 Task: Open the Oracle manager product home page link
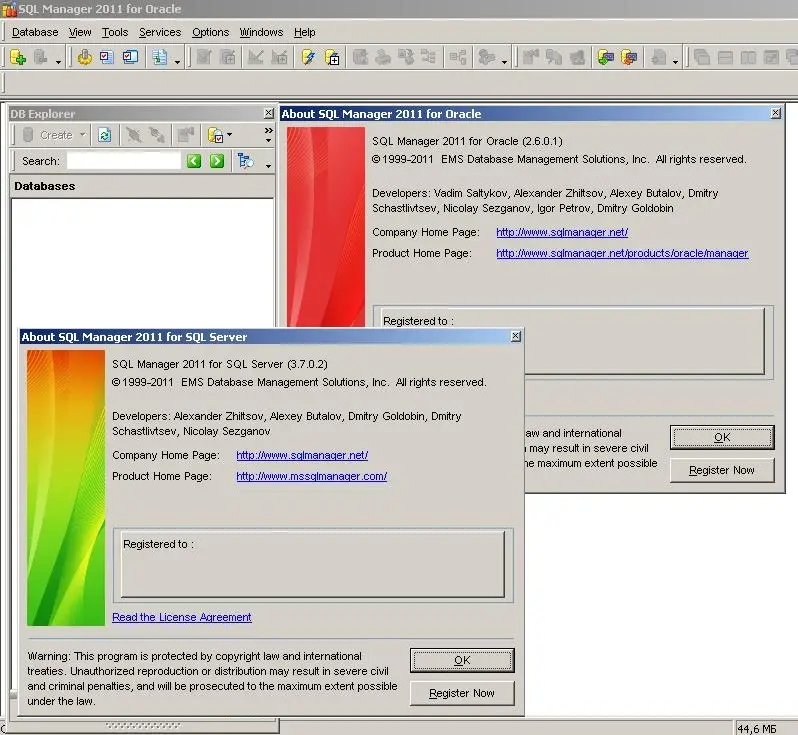pos(622,253)
